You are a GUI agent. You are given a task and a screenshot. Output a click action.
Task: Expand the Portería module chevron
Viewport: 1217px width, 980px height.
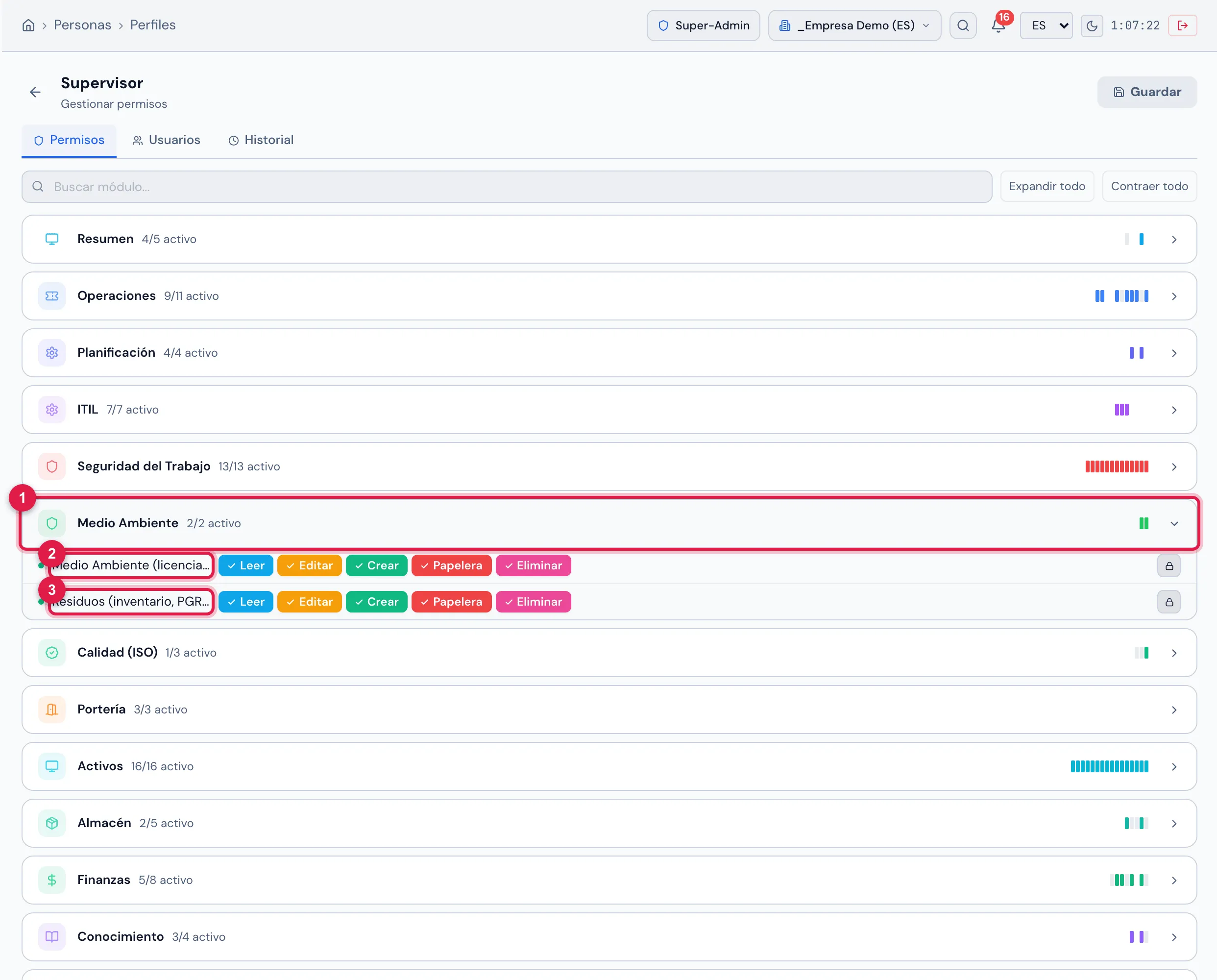pos(1174,710)
